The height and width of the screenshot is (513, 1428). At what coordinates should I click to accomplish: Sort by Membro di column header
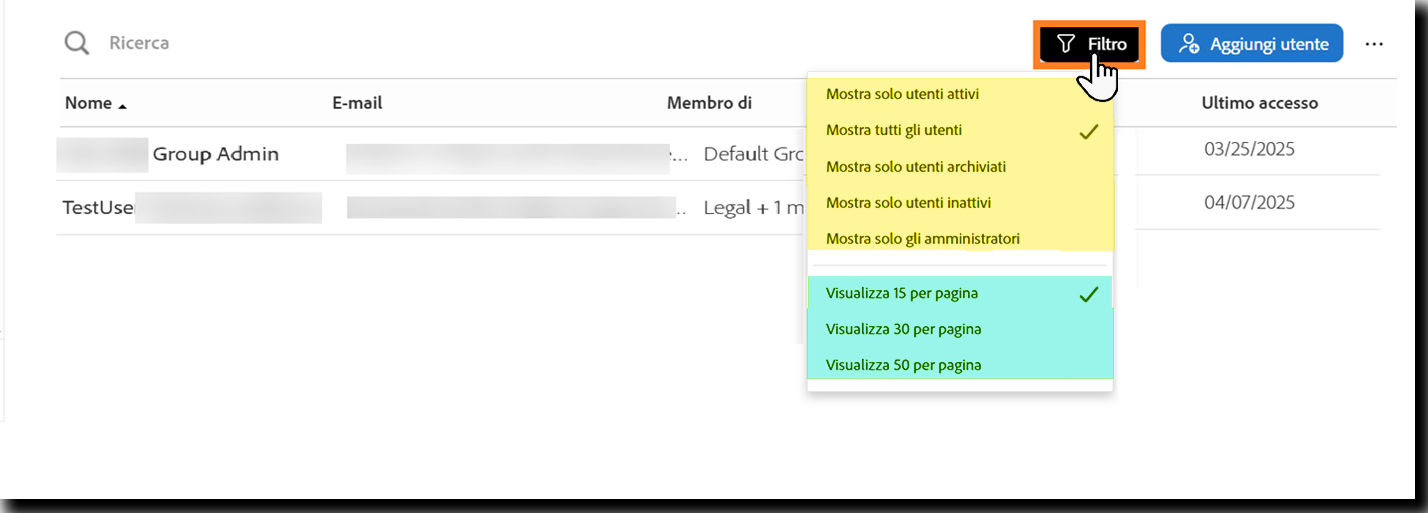709,103
